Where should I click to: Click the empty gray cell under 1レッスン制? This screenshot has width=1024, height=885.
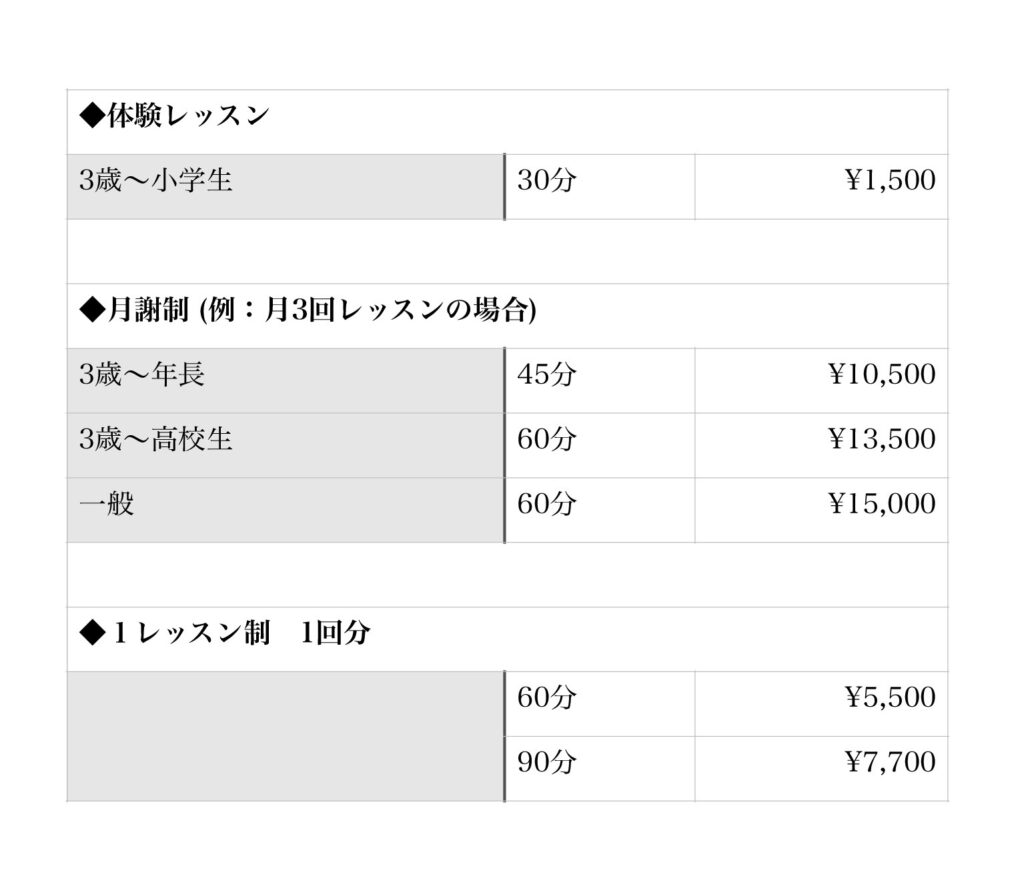point(285,736)
